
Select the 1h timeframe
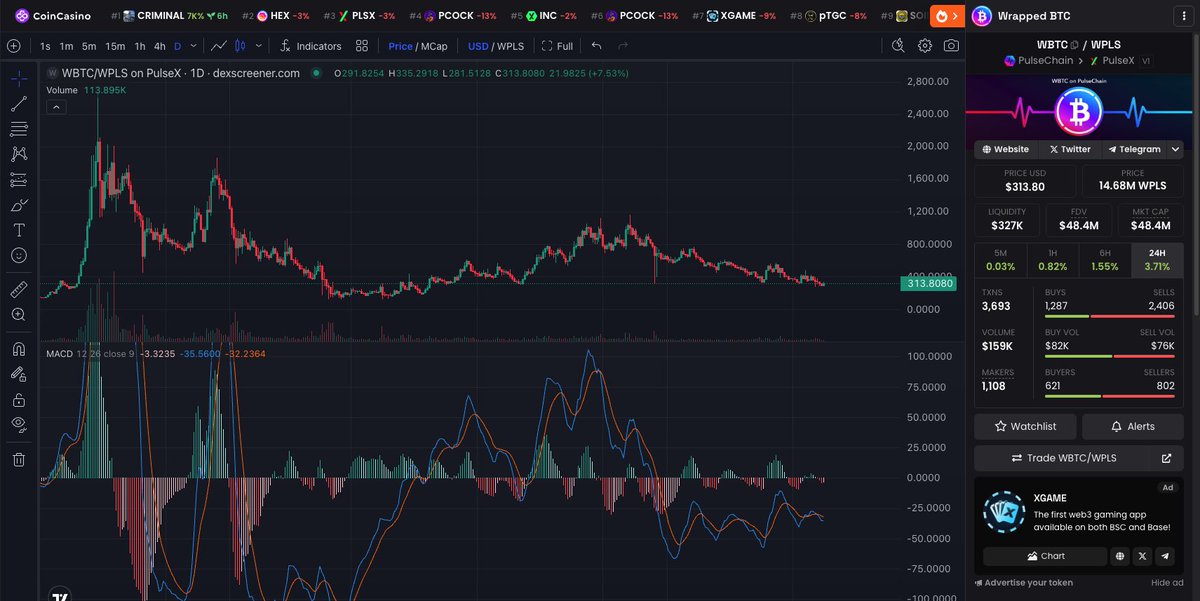click(140, 46)
